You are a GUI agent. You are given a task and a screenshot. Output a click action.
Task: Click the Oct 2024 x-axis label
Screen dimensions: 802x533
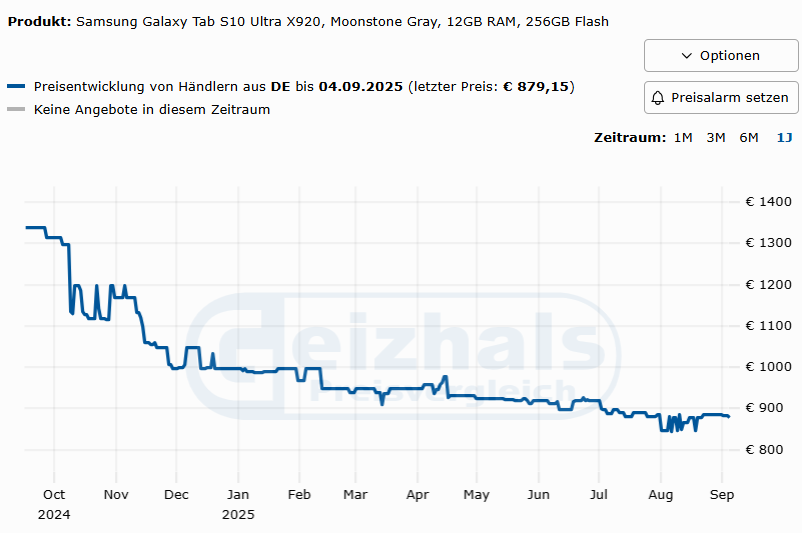[55, 494]
